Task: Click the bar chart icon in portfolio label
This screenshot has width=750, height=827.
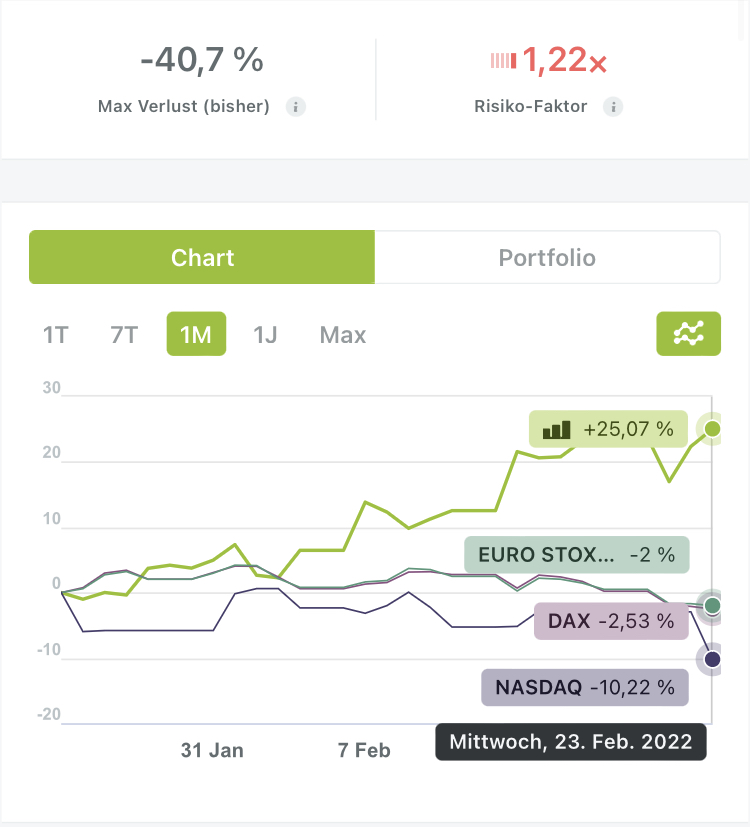Action: tap(556, 430)
